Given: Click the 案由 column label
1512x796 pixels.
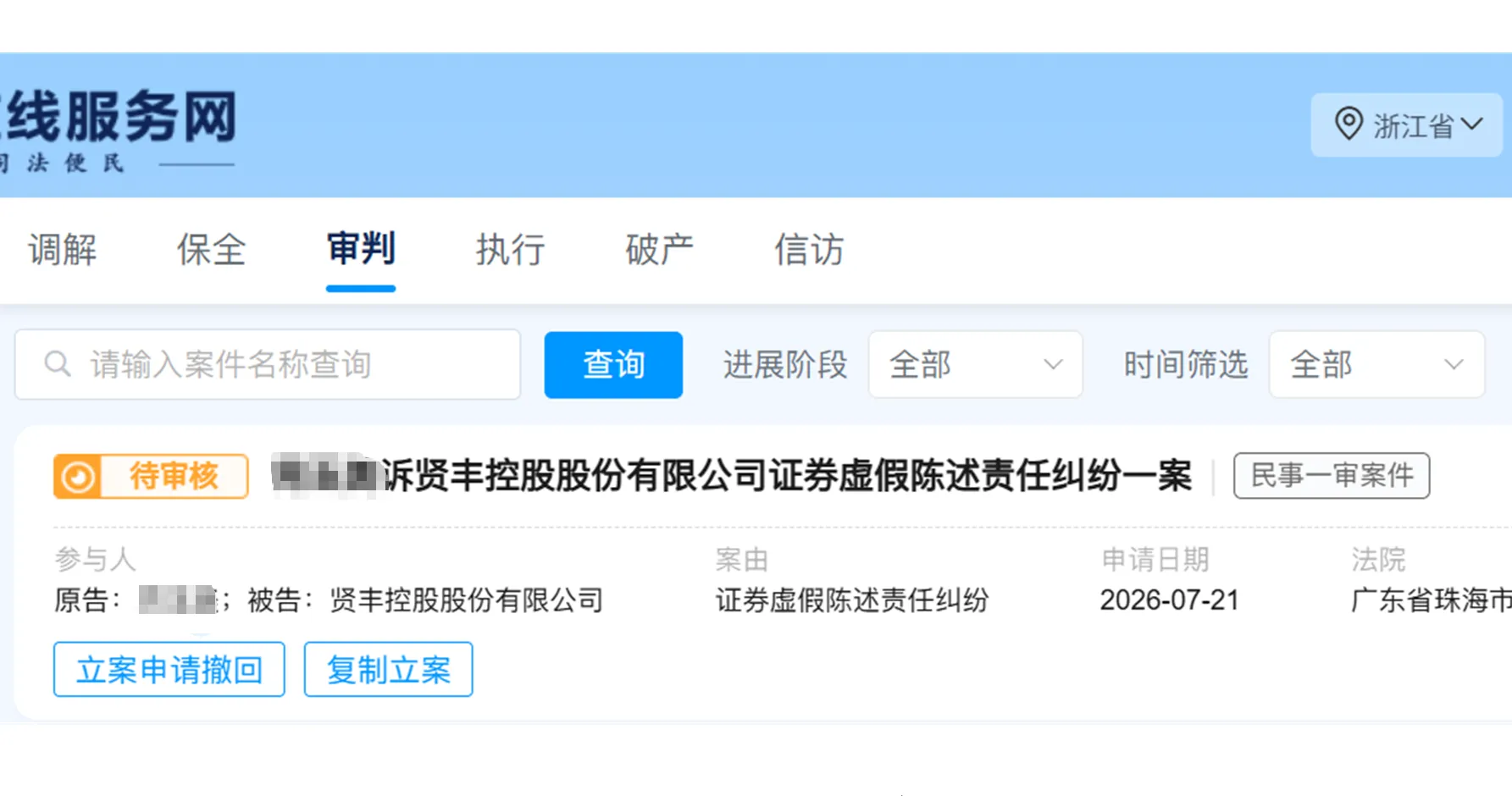Looking at the screenshot, I should click(742, 559).
